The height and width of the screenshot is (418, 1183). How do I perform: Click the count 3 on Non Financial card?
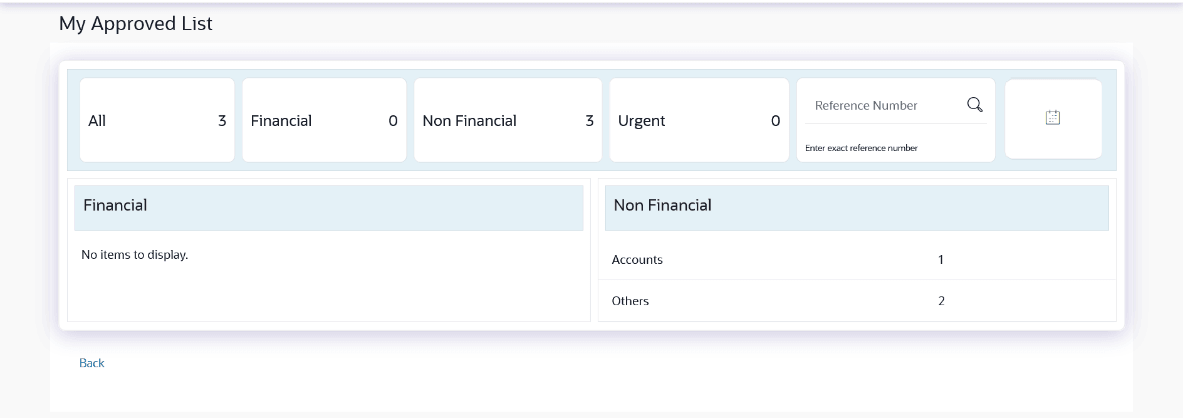tap(590, 121)
